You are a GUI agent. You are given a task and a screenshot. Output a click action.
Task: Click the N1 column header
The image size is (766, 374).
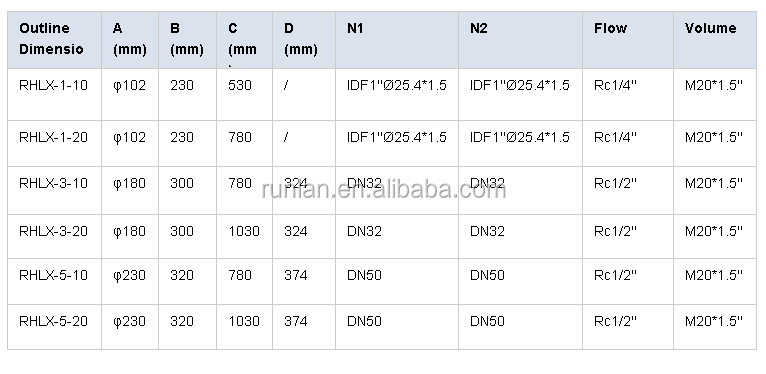[x=397, y=40]
